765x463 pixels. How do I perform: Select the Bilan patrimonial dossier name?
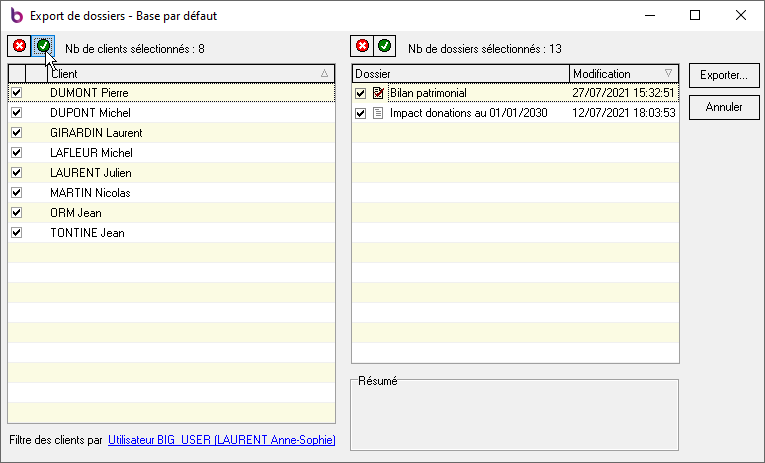(428, 93)
